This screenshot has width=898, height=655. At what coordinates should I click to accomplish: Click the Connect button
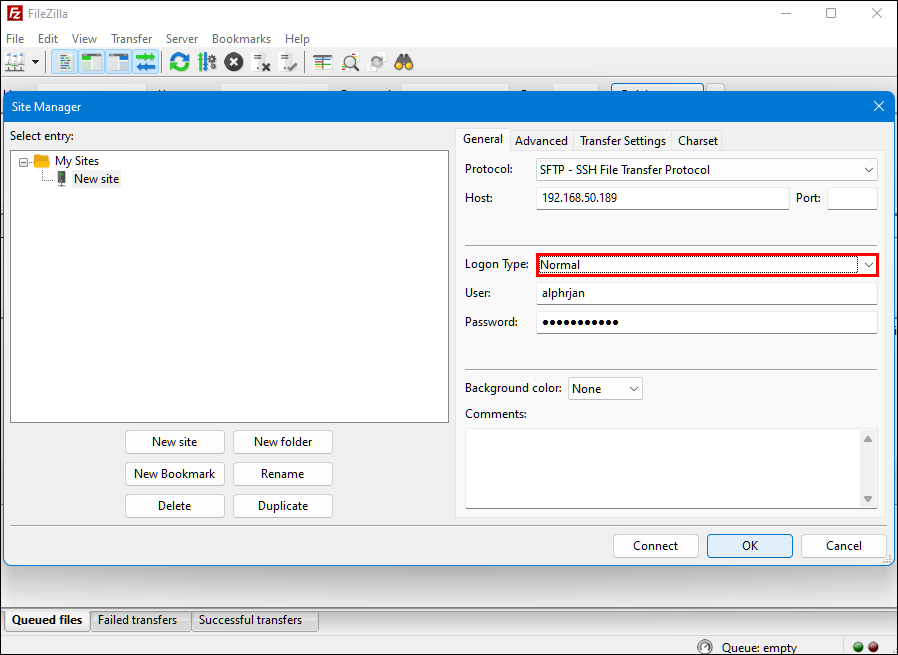click(x=656, y=546)
